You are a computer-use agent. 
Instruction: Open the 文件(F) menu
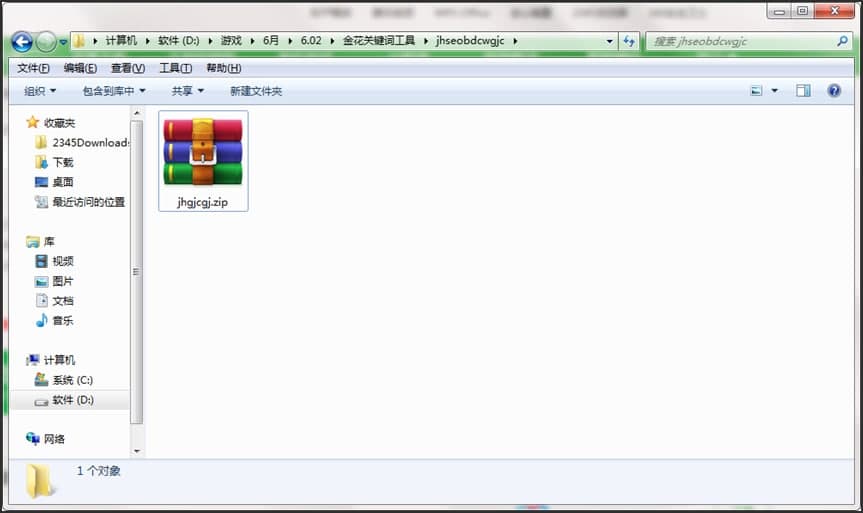pos(33,68)
